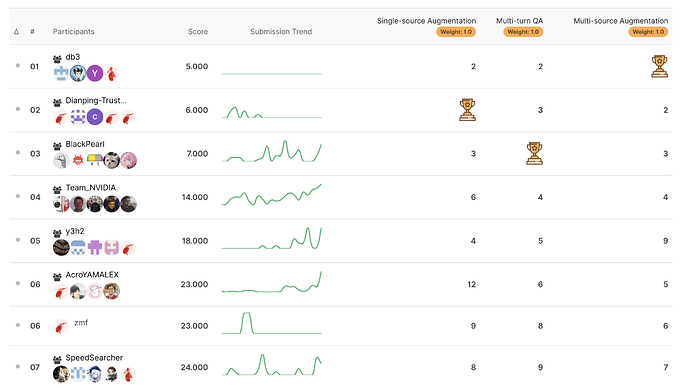The width and height of the screenshot is (690, 388).
Task: Open the AcroYAMALEX team name link
Action: 92,275
